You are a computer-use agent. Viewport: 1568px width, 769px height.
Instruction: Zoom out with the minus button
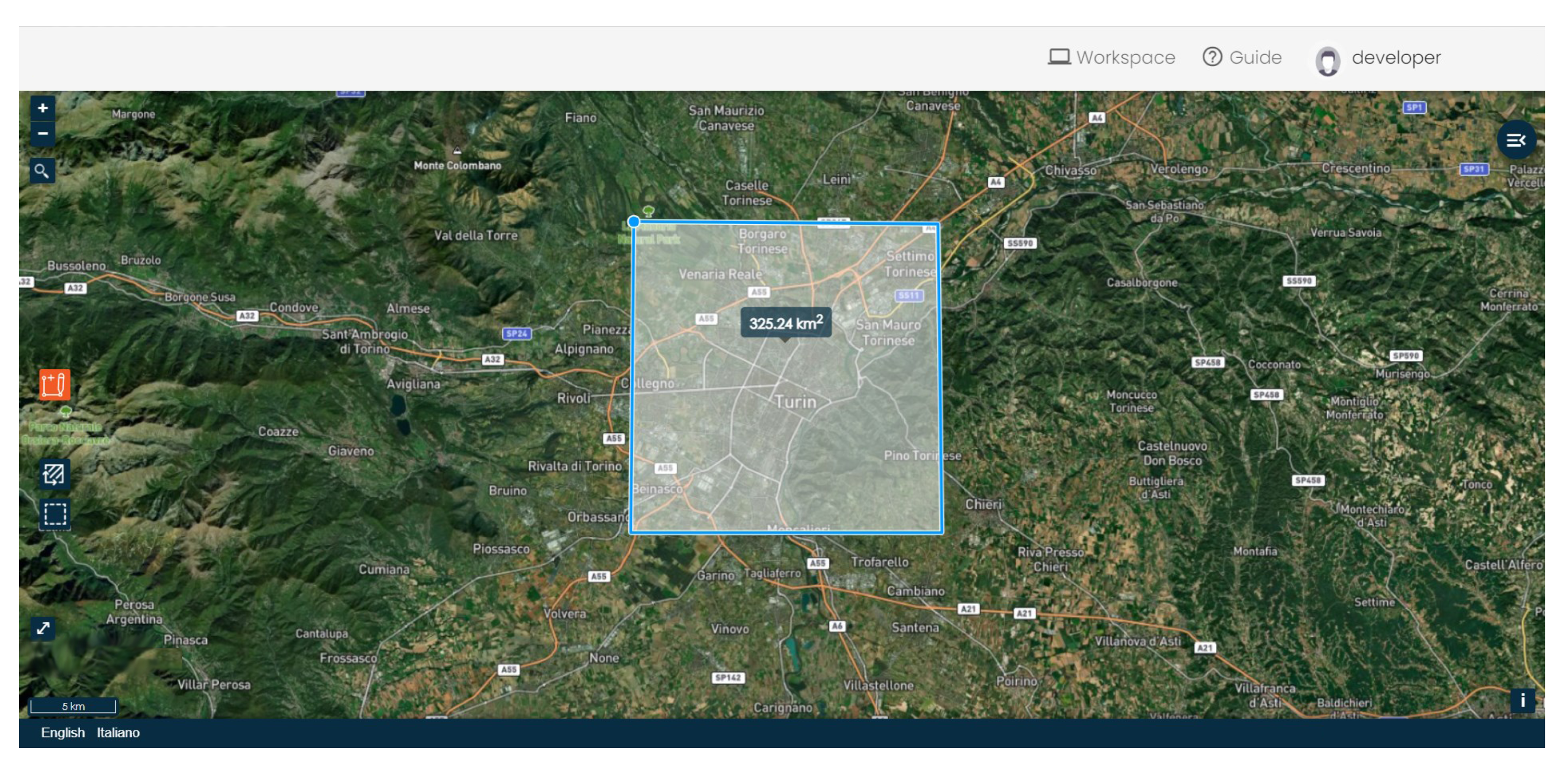(x=43, y=133)
